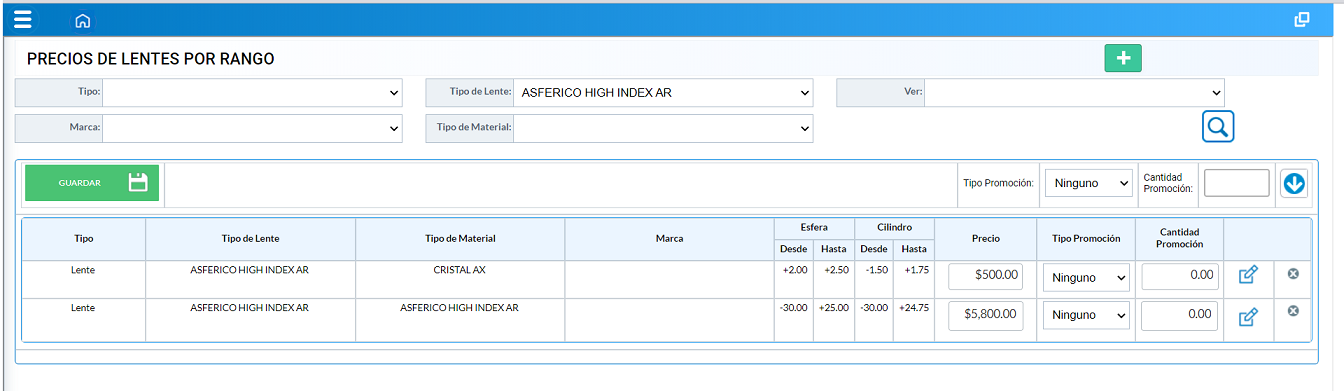Open the Tipo dropdown

(252, 92)
